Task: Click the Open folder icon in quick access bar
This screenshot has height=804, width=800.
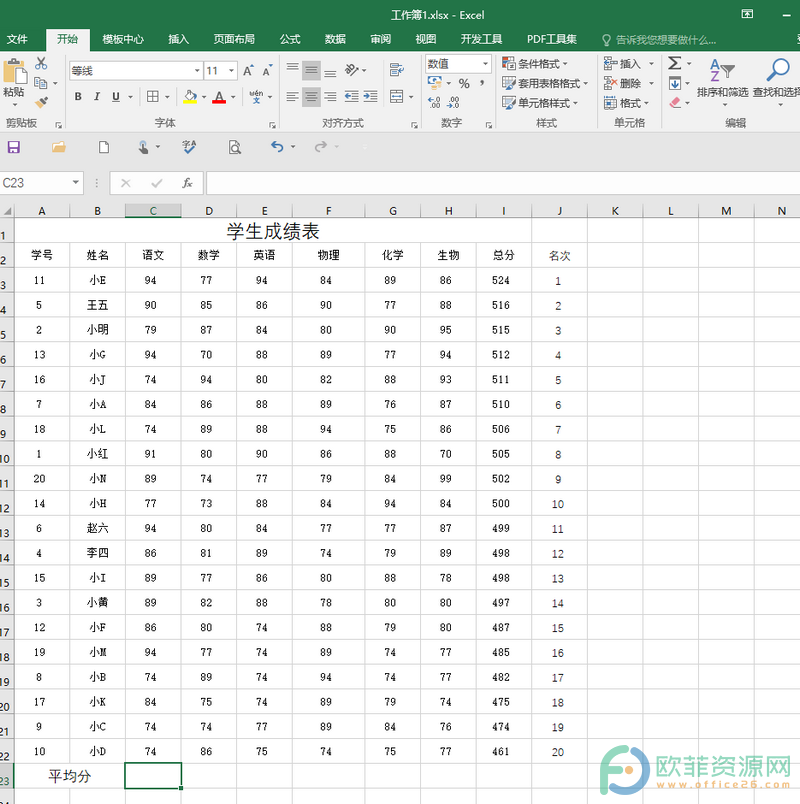Action: [x=58, y=148]
